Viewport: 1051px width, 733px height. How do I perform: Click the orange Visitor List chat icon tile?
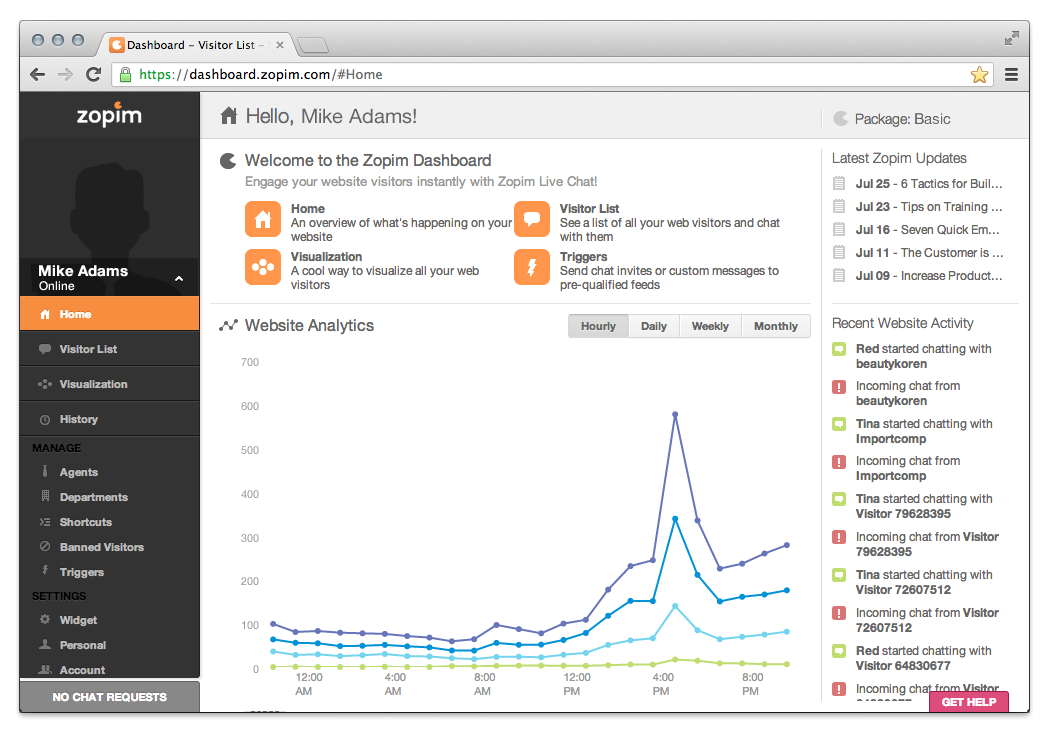click(x=532, y=219)
